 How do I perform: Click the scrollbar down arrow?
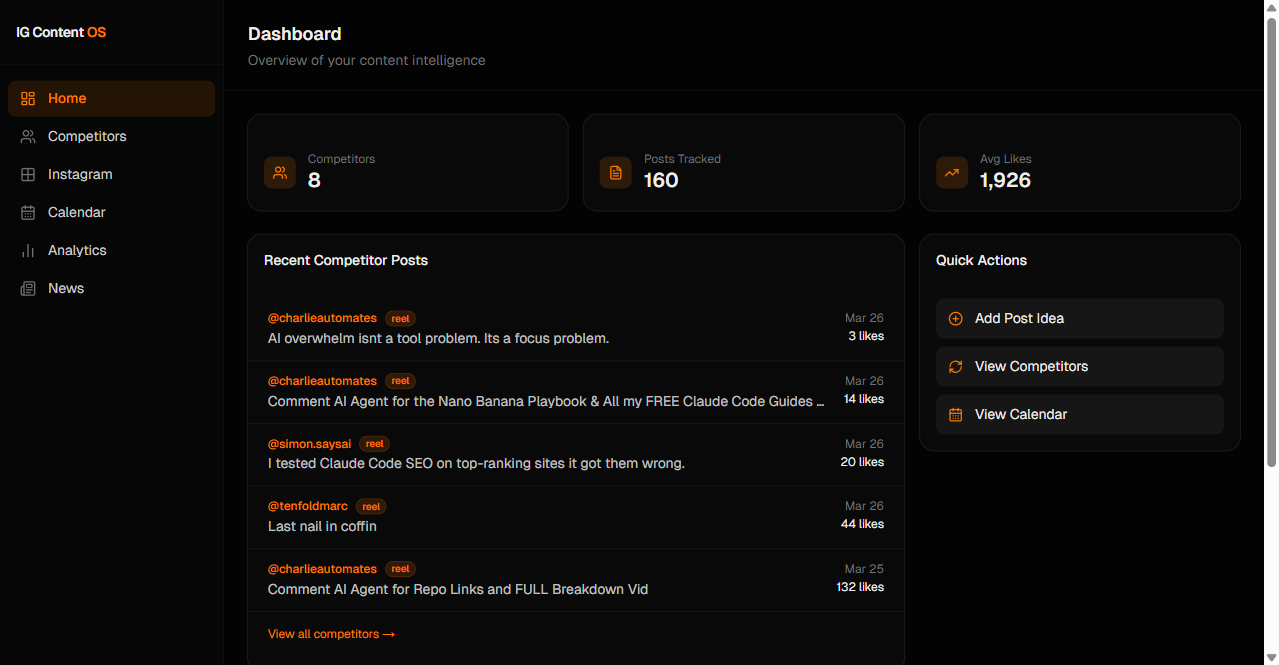click(x=1271, y=657)
